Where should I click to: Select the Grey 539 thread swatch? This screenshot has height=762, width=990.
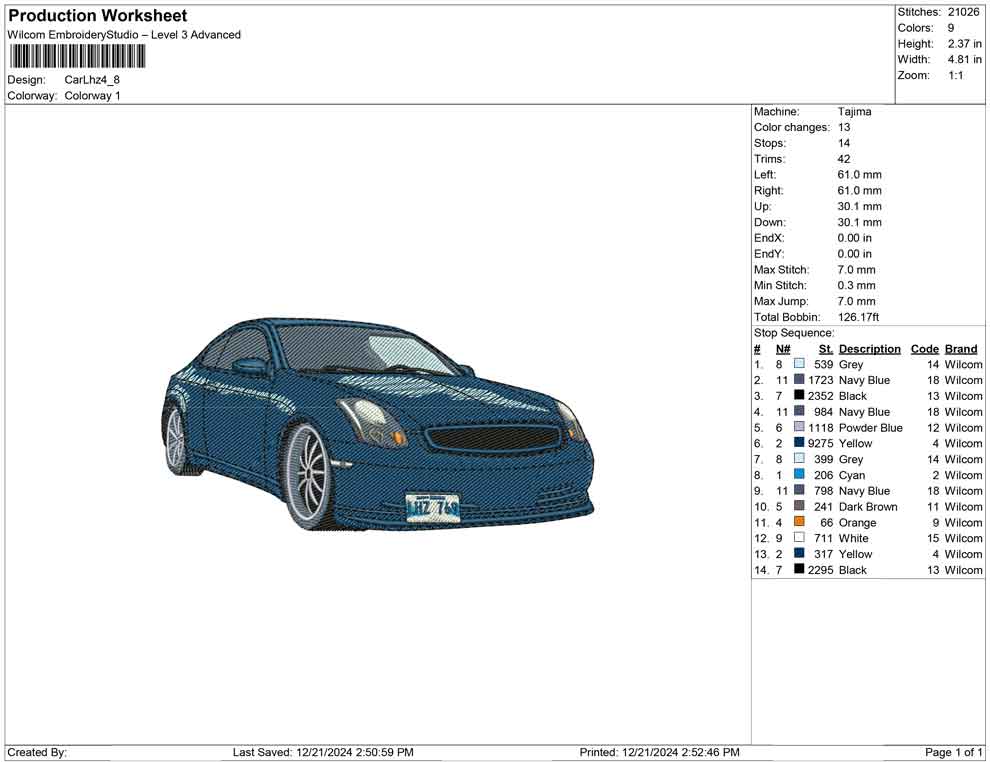point(799,364)
